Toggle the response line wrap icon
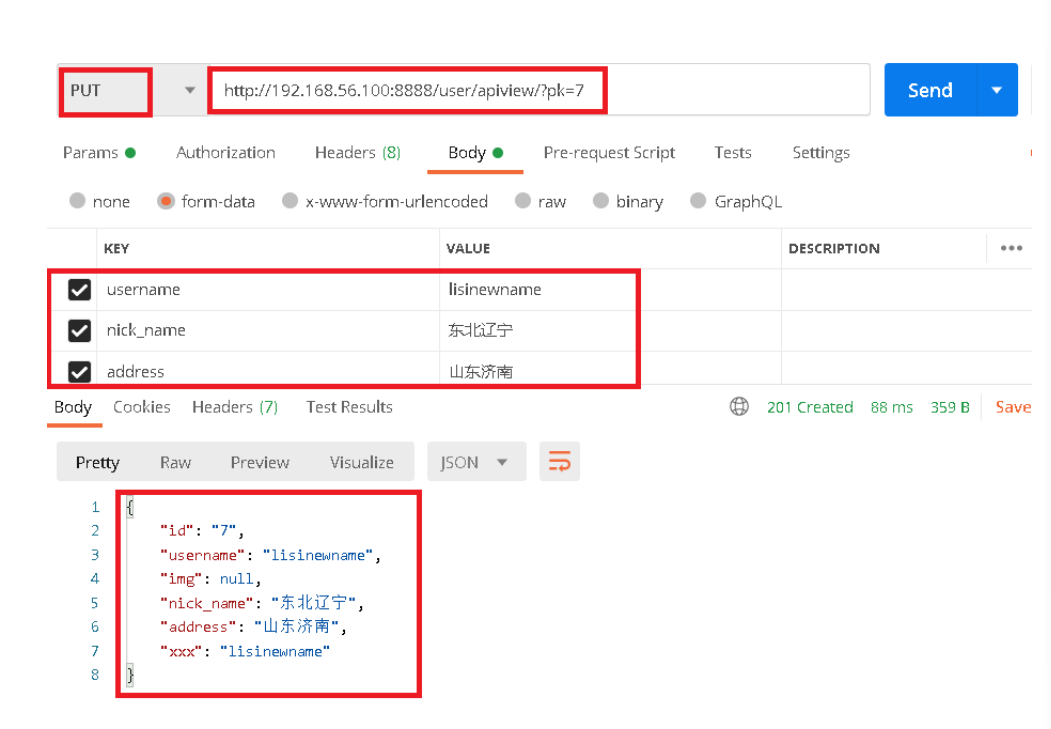Viewport: 1051px width, 729px height. coord(560,462)
